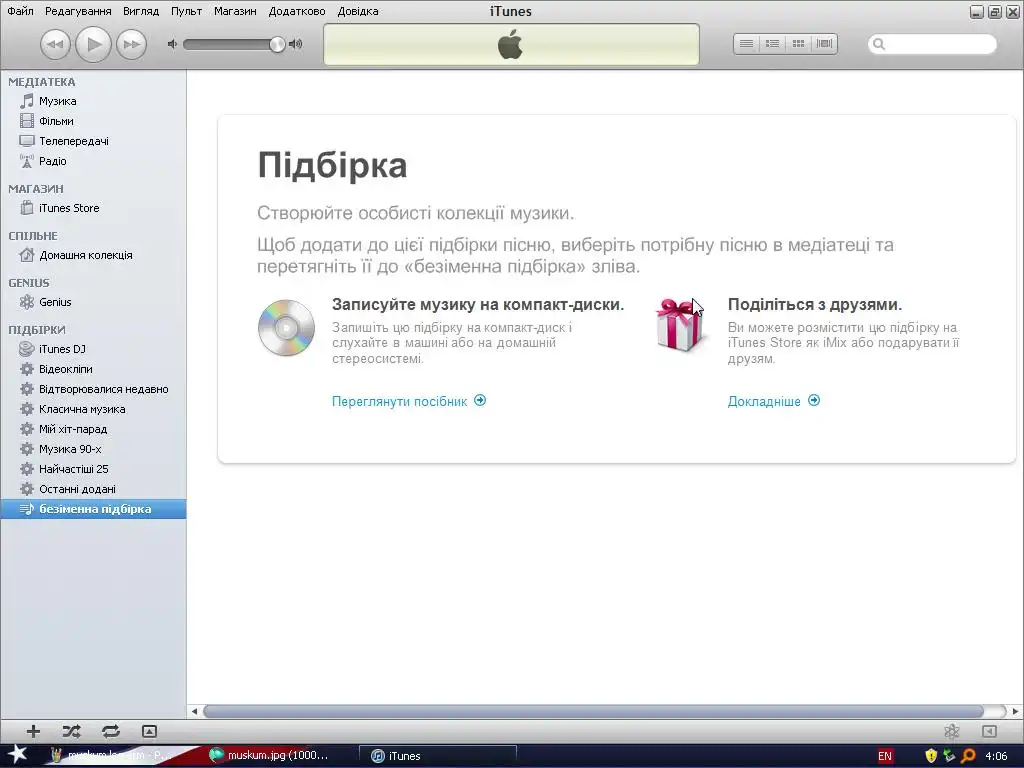Screen dimensions: 1024x768
Task: Click the low volume speaker icon
Action: 172,44
